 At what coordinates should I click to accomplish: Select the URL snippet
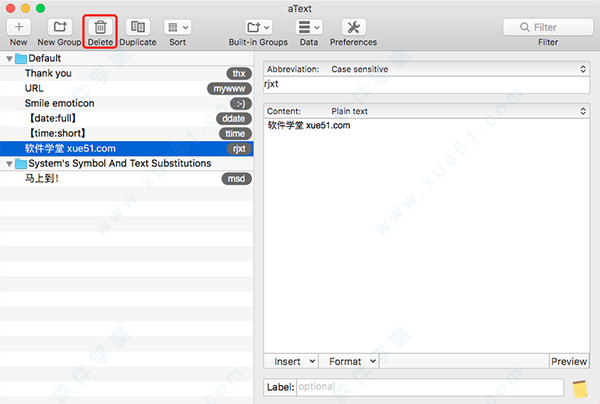click(x=126, y=88)
